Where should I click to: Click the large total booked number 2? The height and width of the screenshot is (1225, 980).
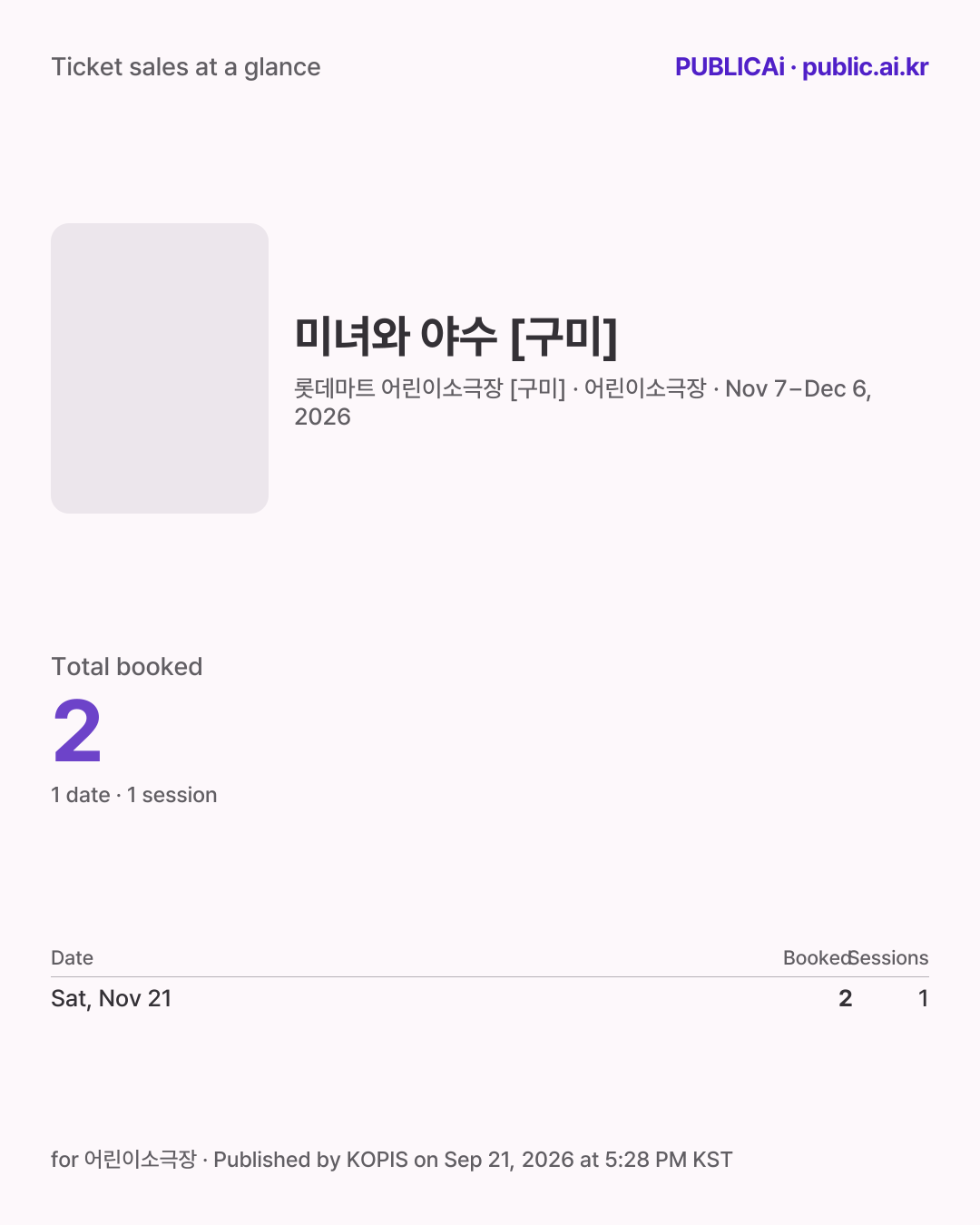coord(77,731)
